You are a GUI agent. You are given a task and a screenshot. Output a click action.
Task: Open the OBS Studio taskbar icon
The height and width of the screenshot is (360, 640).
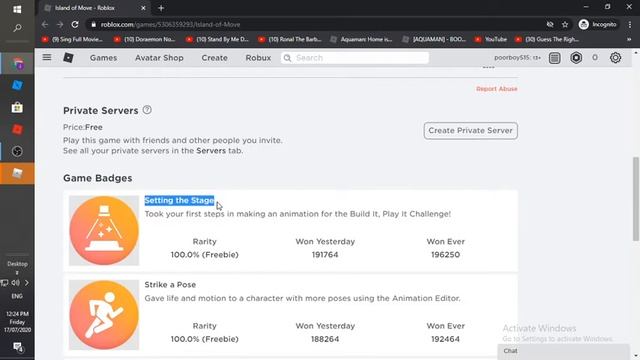coord(17,151)
